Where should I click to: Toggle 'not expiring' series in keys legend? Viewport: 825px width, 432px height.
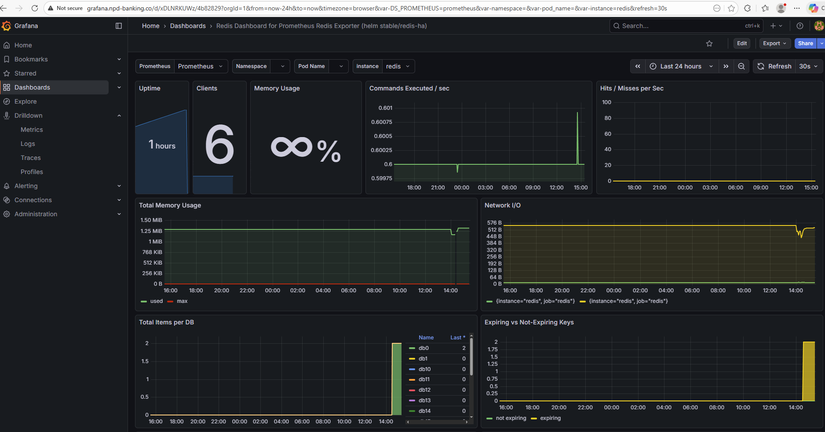[x=510, y=418]
